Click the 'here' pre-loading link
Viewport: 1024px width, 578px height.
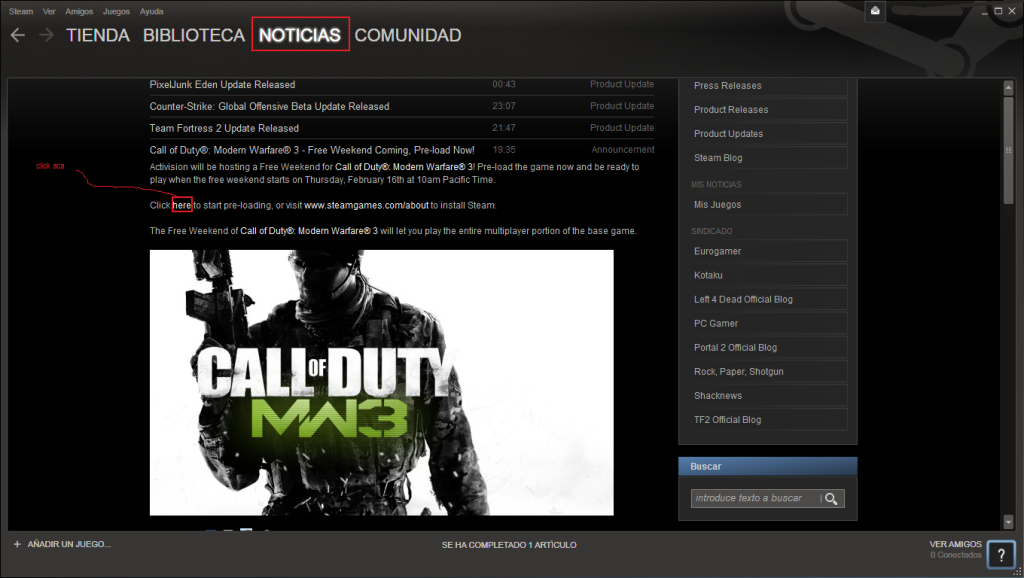coord(182,205)
